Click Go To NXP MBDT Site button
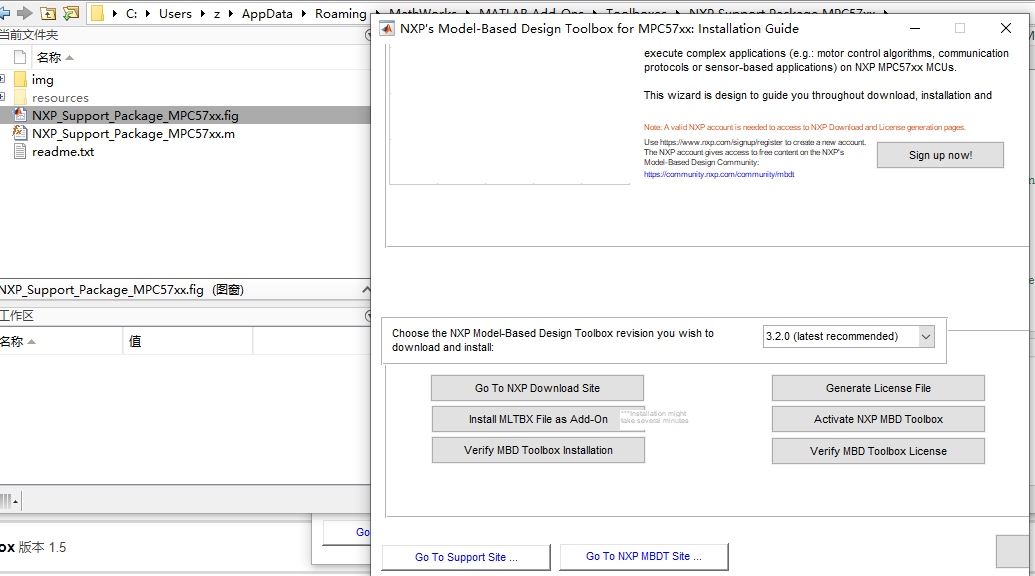 point(644,556)
